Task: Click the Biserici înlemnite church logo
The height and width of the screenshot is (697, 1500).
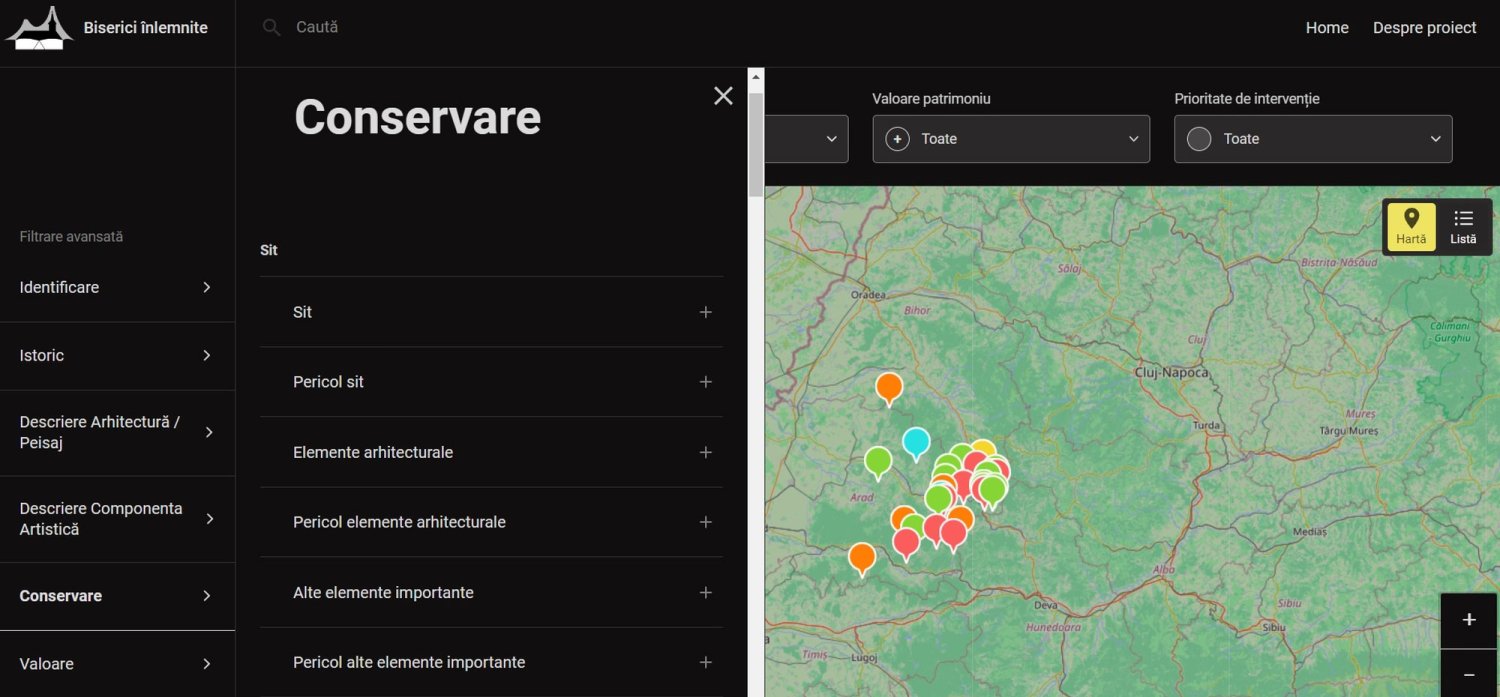Action: (x=40, y=28)
